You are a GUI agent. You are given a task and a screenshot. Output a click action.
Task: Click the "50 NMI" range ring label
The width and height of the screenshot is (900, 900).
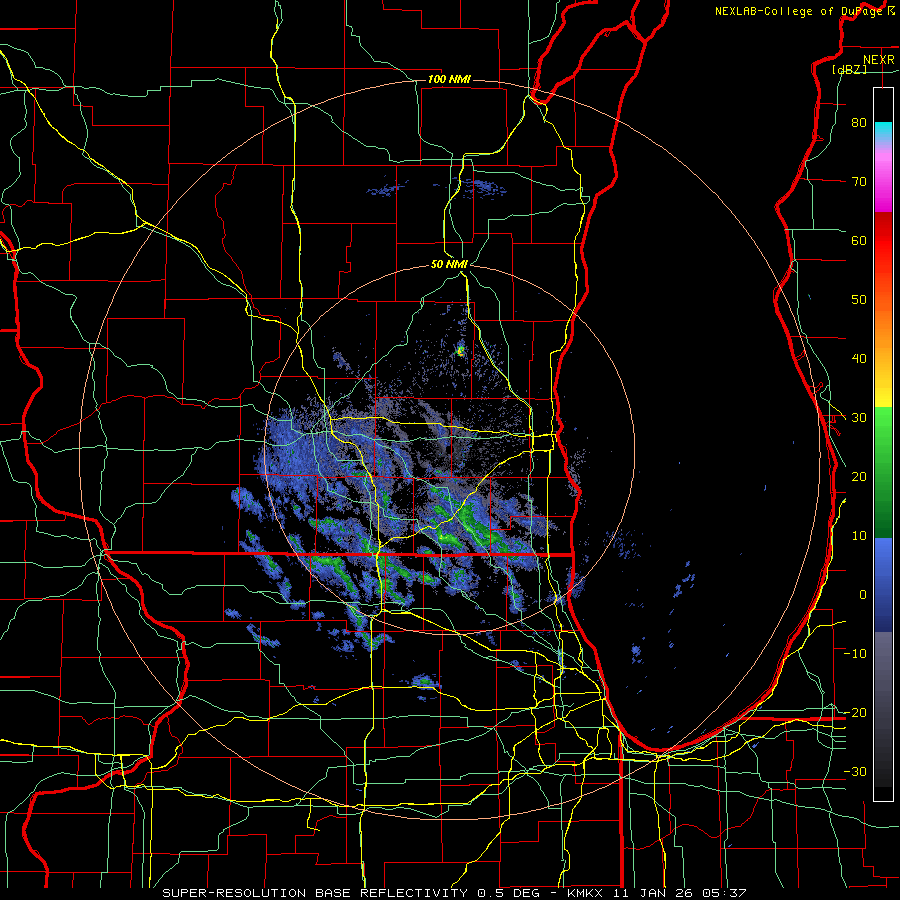(449, 265)
